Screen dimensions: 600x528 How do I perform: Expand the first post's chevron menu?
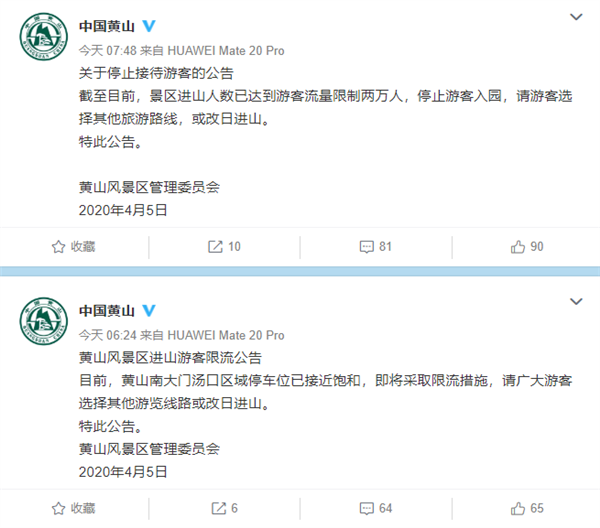click(x=576, y=17)
